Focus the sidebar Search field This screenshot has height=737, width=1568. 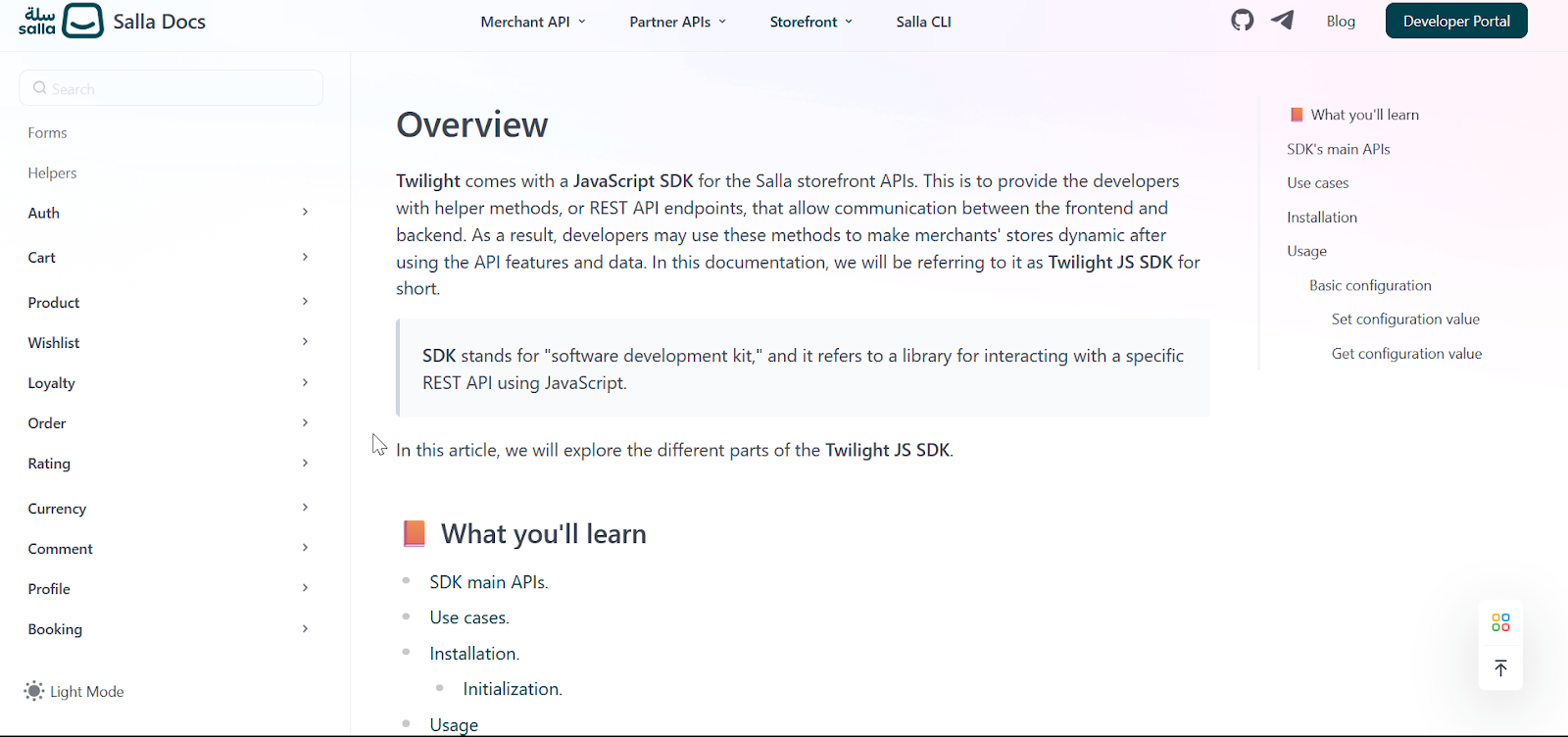(171, 88)
